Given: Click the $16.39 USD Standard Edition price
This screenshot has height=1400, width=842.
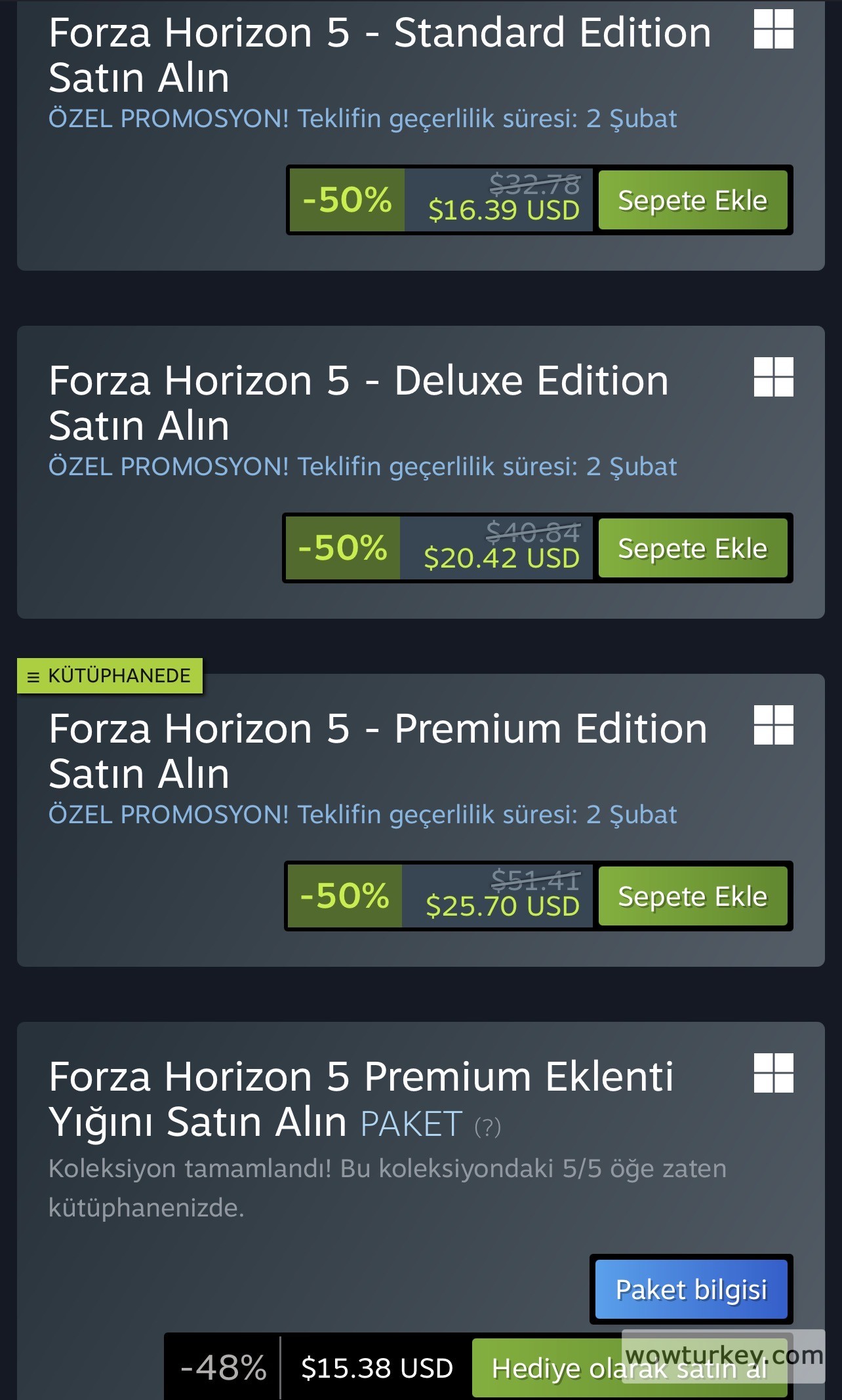Looking at the screenshot, I should (504, 210).
